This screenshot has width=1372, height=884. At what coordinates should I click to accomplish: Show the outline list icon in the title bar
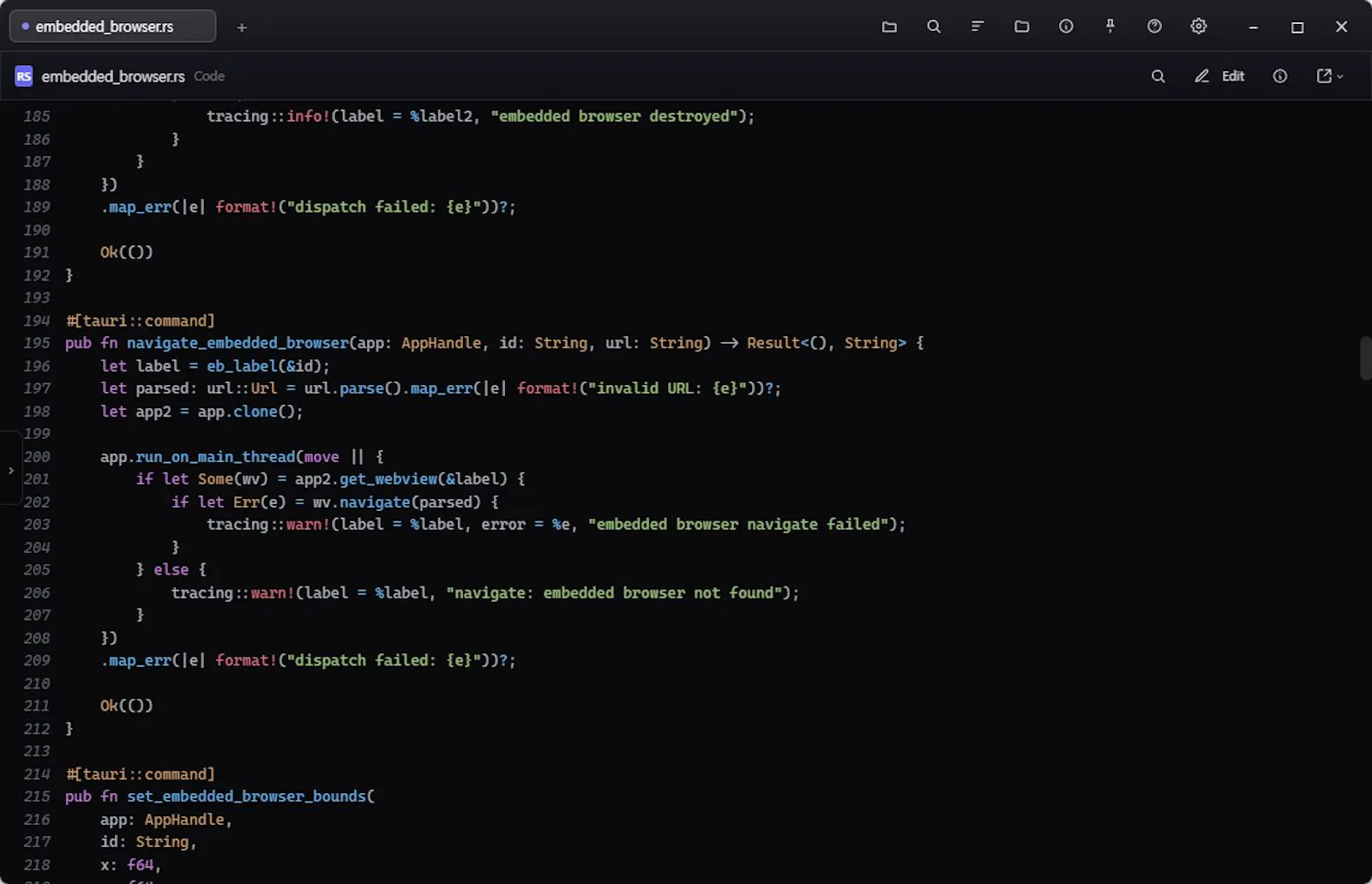978,27
